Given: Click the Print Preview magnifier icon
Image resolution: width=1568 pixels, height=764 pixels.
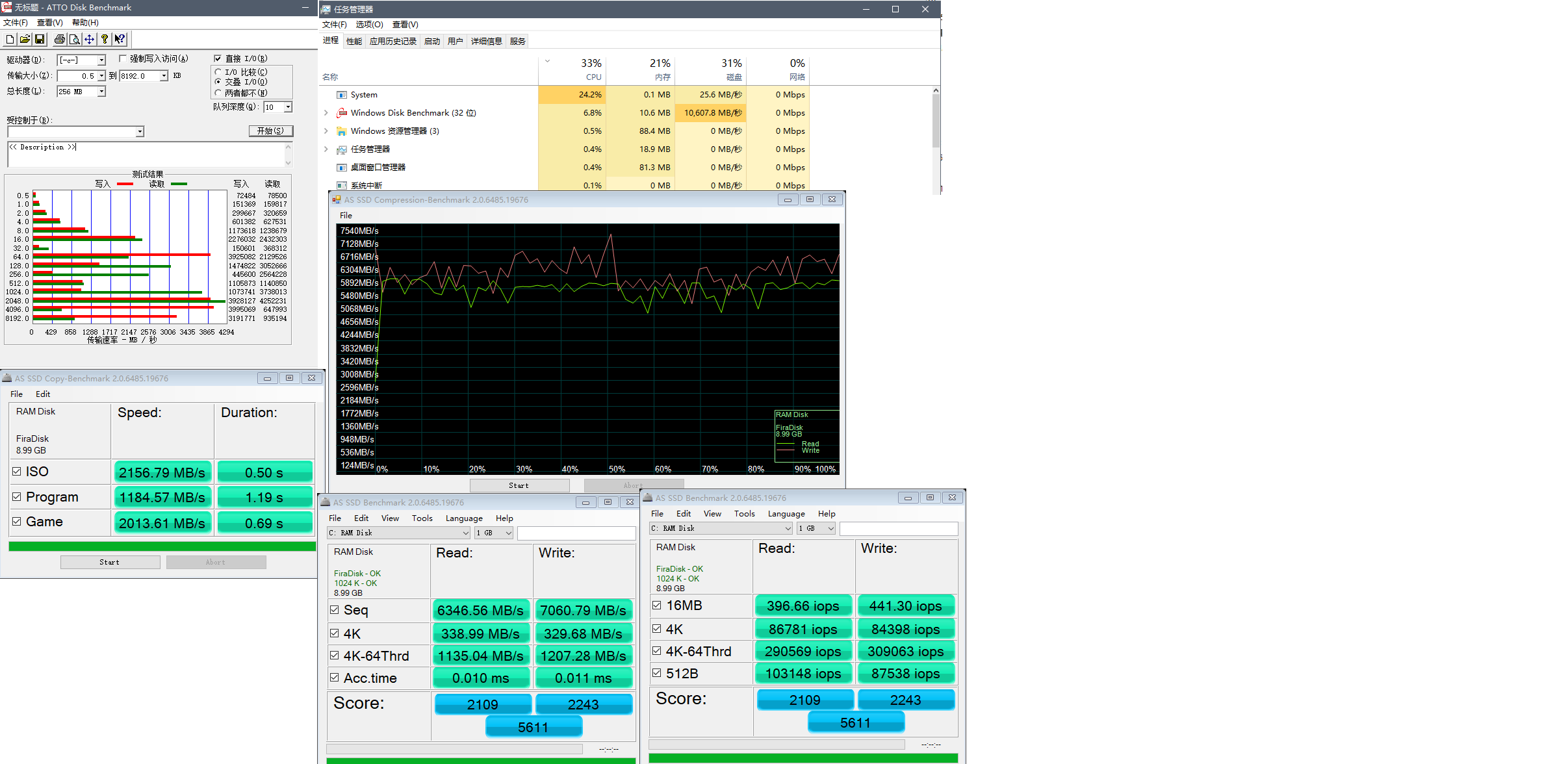Looking at the screenshot, I should click(x=75, y=40).
